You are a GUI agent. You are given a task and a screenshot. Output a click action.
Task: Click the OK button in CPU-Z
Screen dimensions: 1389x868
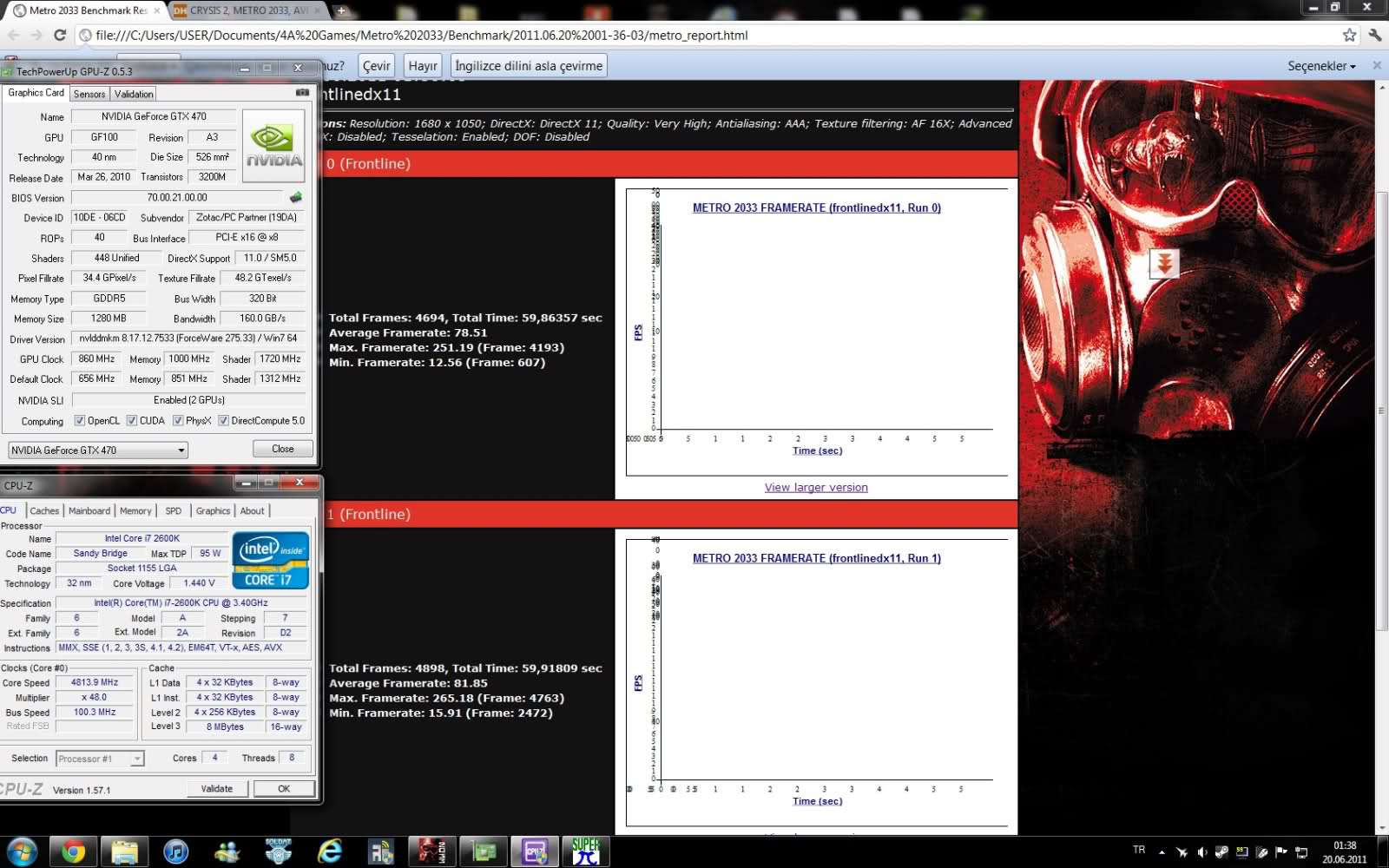pos(284,789)
